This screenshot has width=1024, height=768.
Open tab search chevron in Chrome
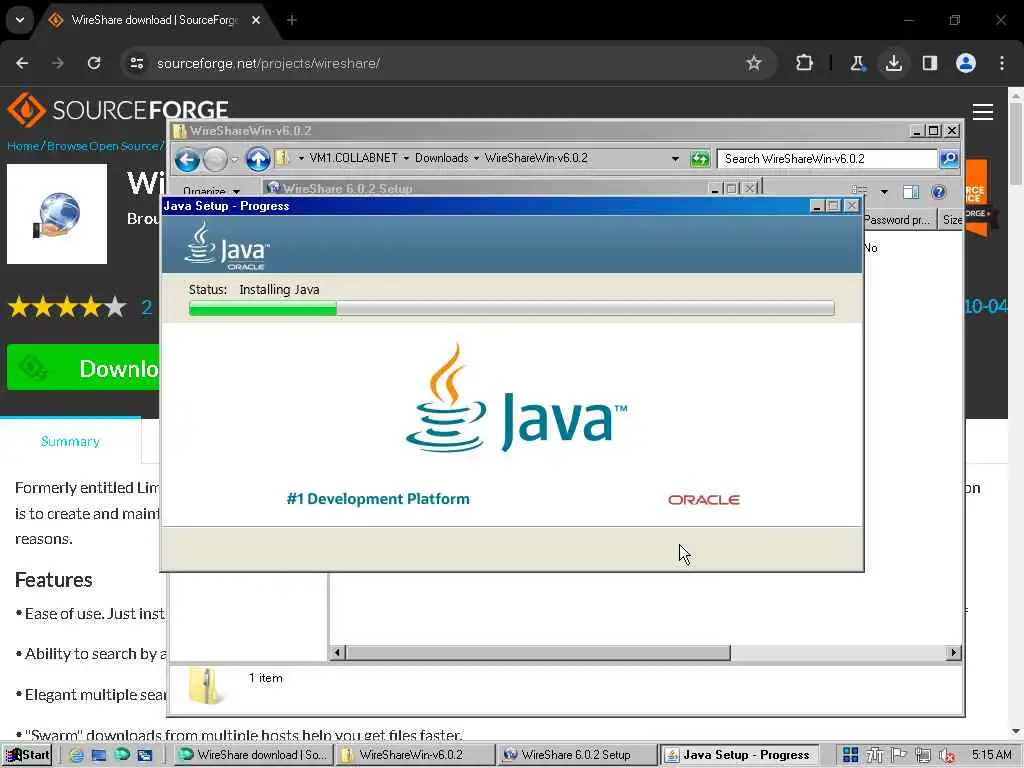pos(20,20)
